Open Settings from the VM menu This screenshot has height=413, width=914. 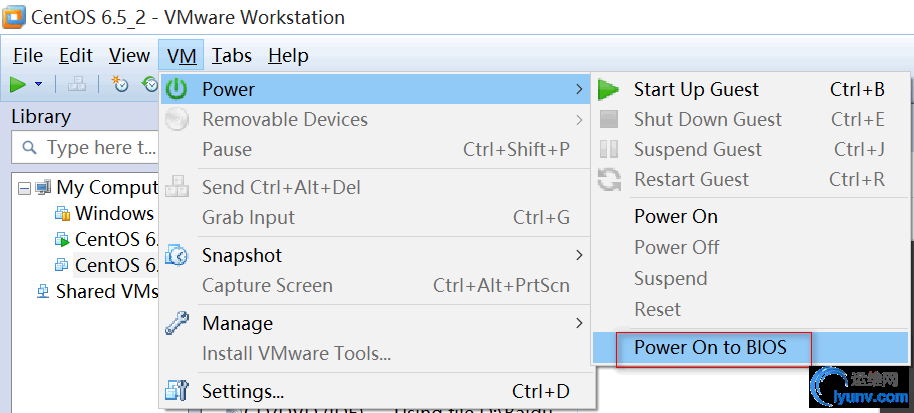(x=243, y=391)
